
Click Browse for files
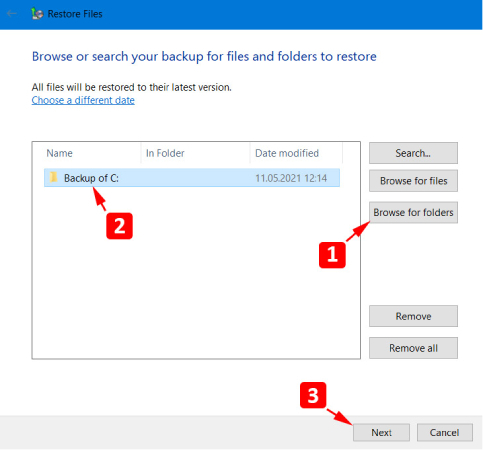click(413, 181)
